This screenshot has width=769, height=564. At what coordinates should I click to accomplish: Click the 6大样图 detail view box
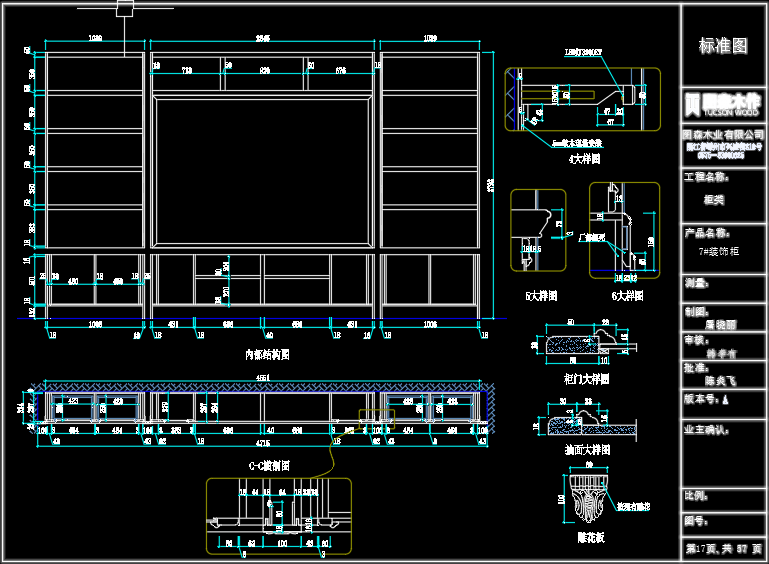(x=624, y=230)
